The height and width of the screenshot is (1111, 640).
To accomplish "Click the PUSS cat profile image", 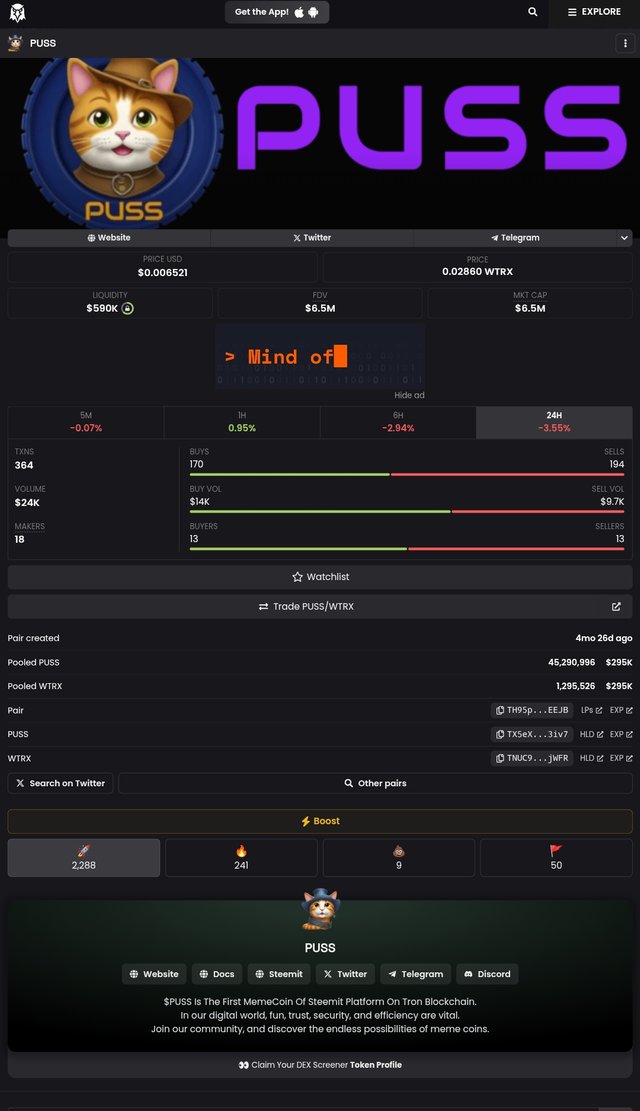I will [320, 910].
